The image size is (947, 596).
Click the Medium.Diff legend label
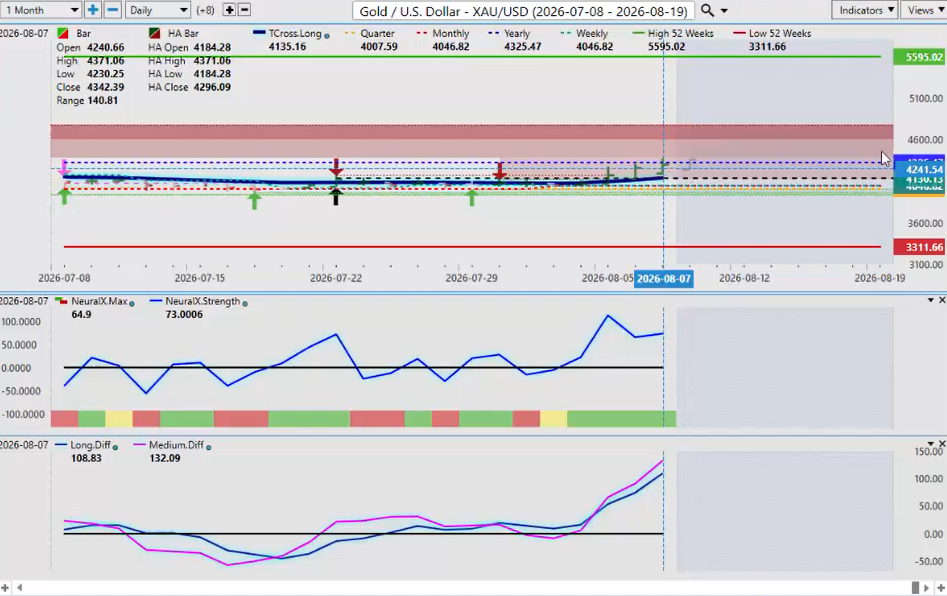[x=176, y=444]
